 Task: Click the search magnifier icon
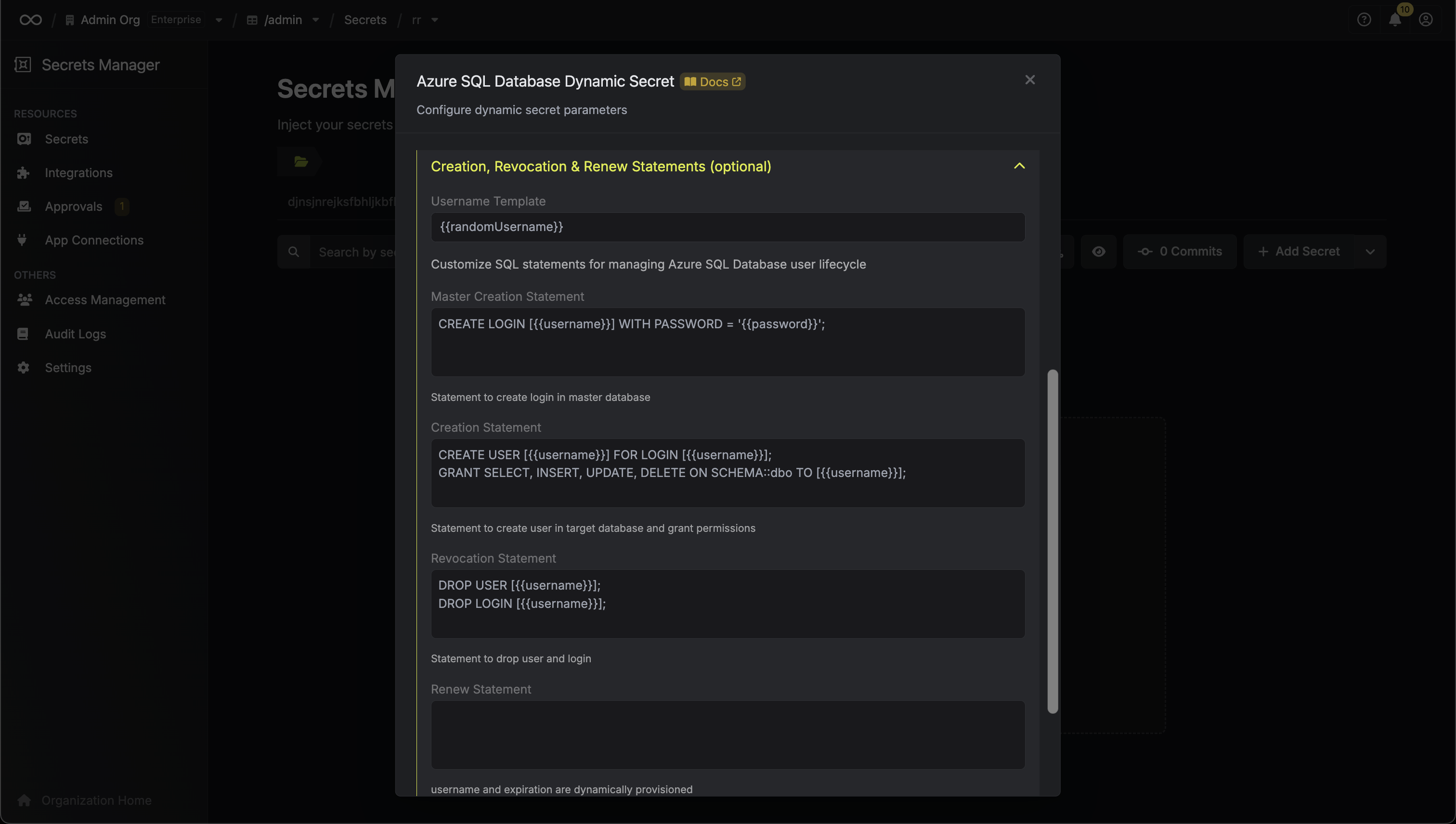coord(293,252)
